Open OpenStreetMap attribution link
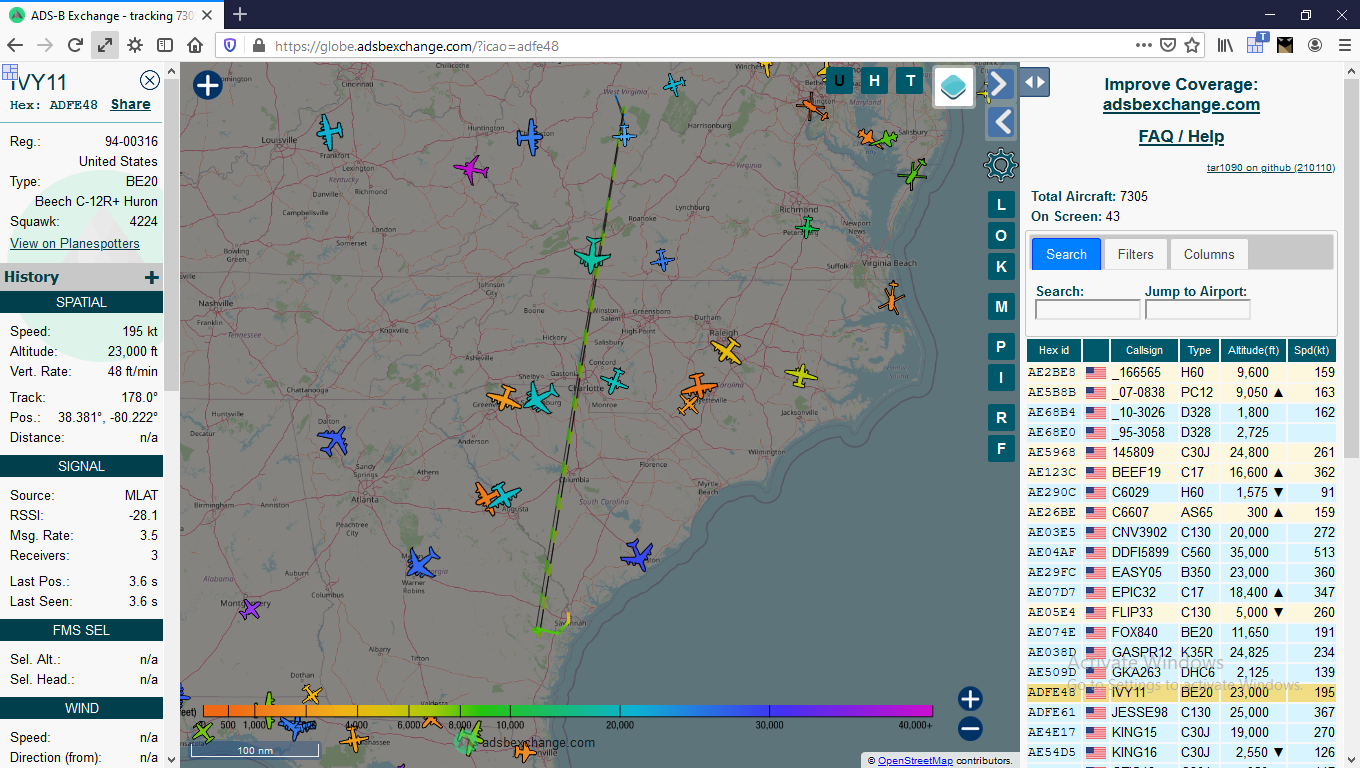 tap(915, 761)
